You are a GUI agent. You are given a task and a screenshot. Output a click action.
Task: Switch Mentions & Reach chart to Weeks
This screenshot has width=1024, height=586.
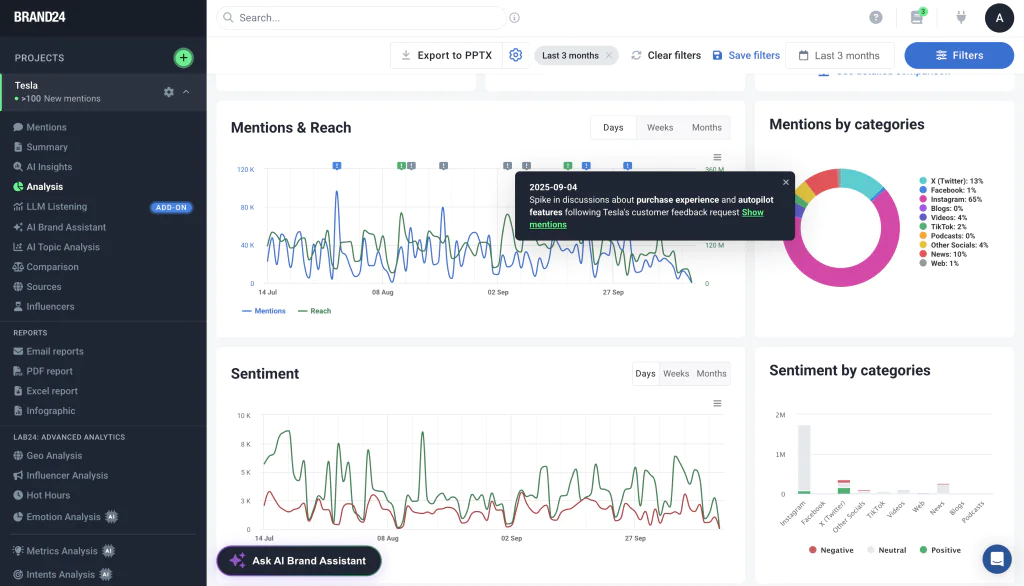click(660, 128)
